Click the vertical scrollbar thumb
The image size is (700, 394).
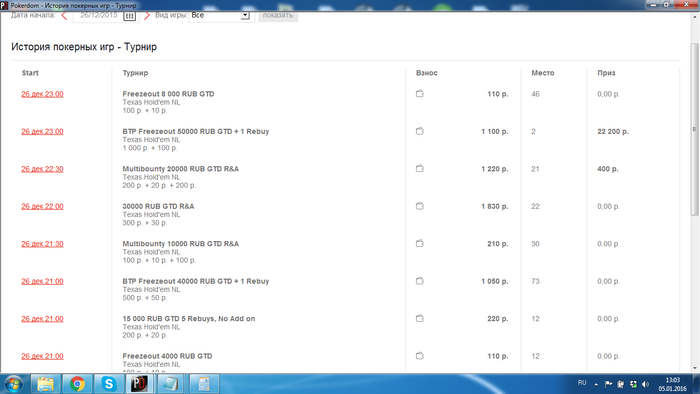(694, 129)
